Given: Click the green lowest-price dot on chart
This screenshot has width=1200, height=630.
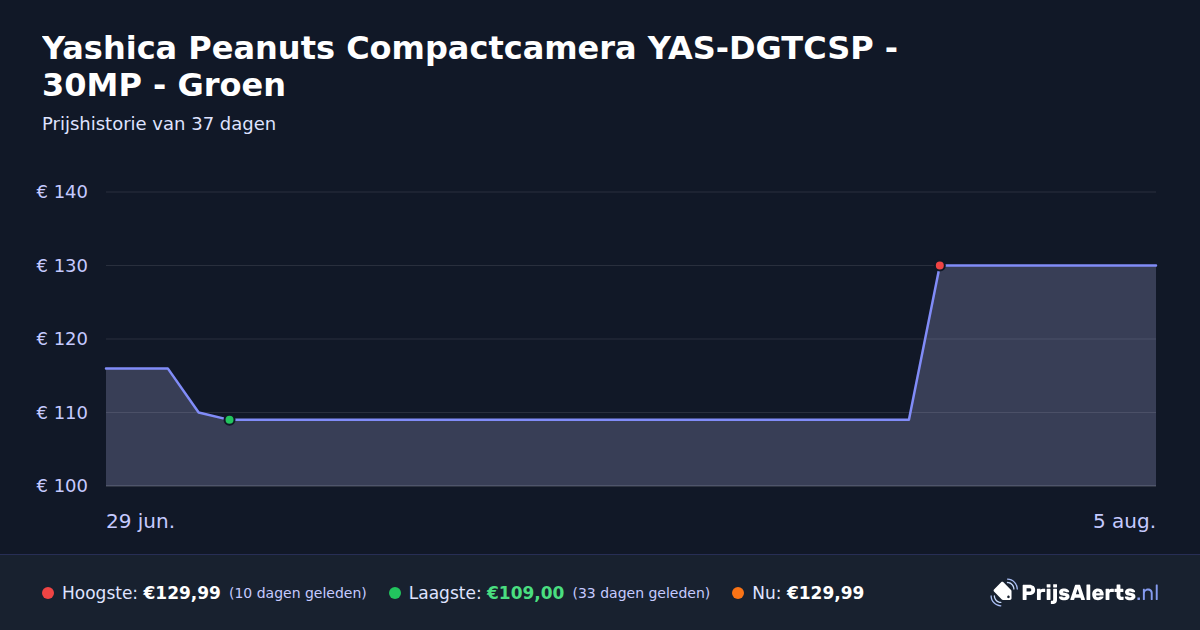Looking at the screenshot, I should click(229, 420).
